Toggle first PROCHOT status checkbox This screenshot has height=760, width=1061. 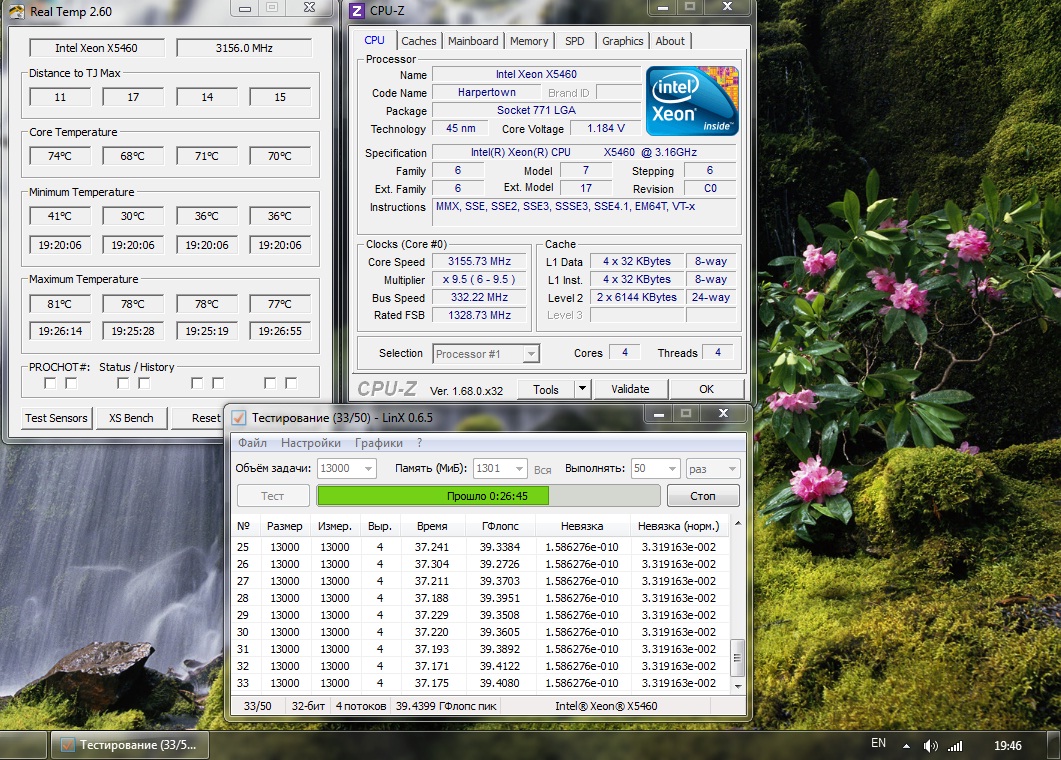pyautogui.click(x=49, y=383)
